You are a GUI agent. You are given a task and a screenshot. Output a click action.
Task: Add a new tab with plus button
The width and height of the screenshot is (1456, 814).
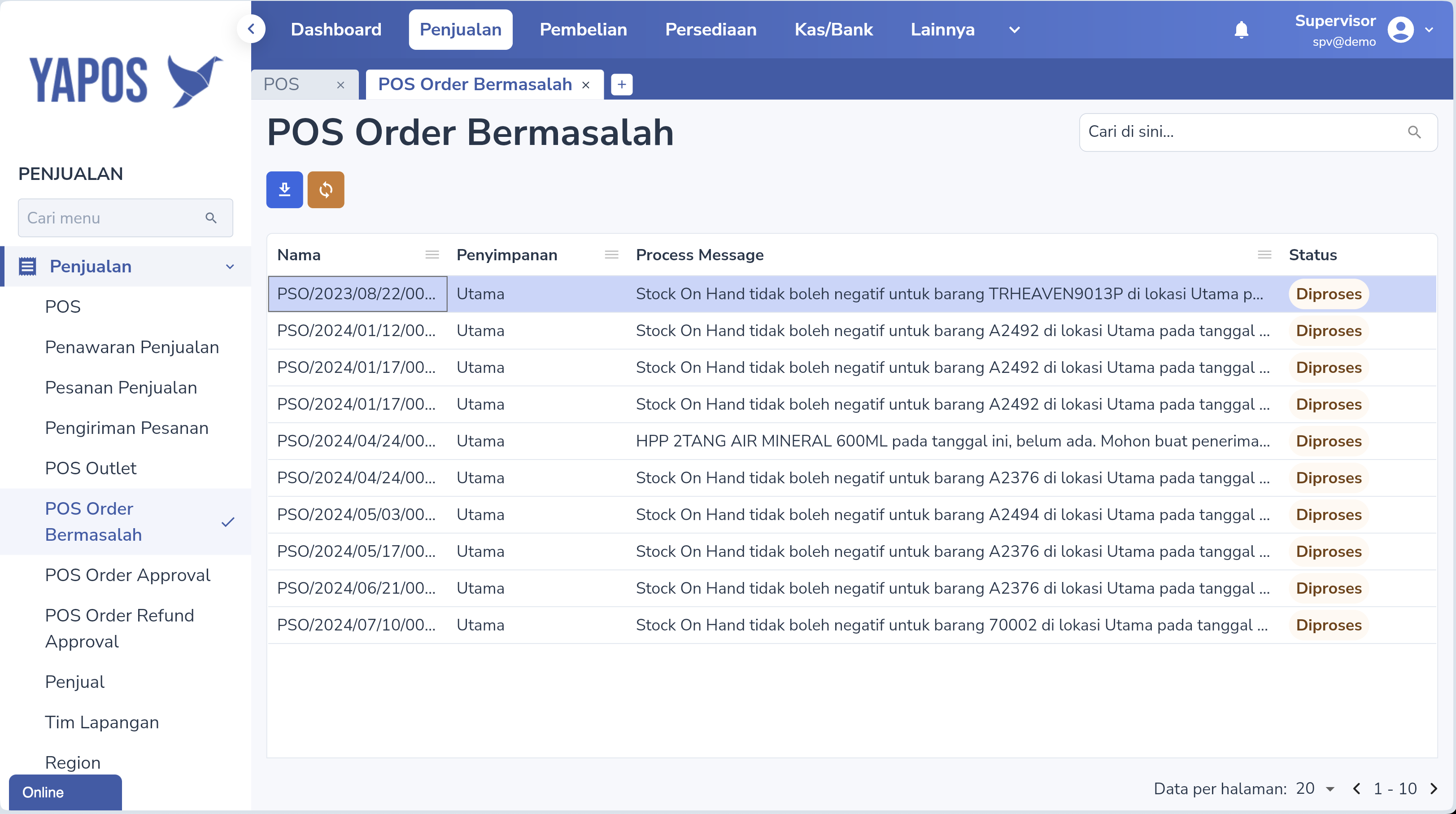point(622,85)
